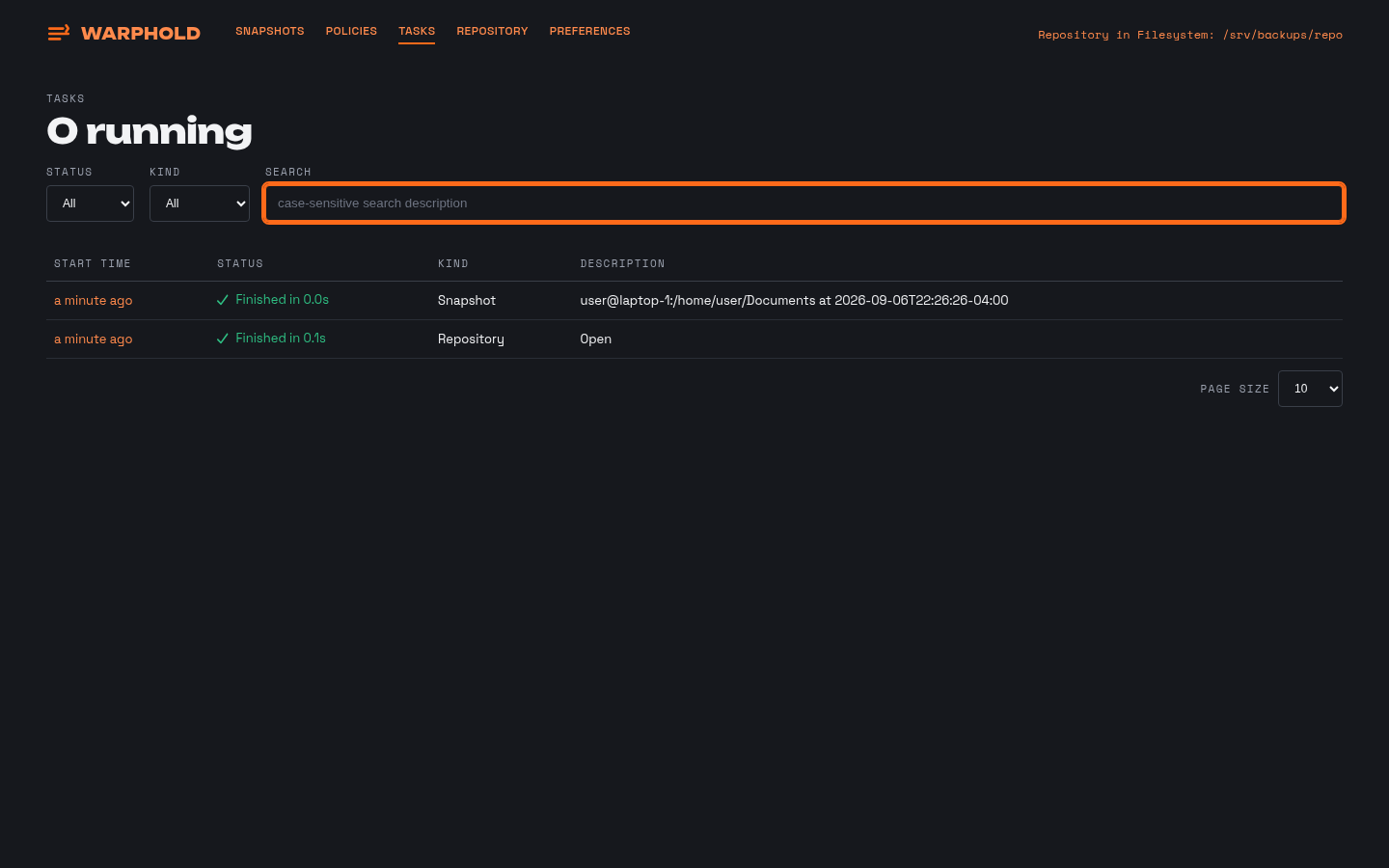The image size is (1389, 868).
Task: Open the Repository task's 'a minute ago' link
Action: tap(94, 339)
